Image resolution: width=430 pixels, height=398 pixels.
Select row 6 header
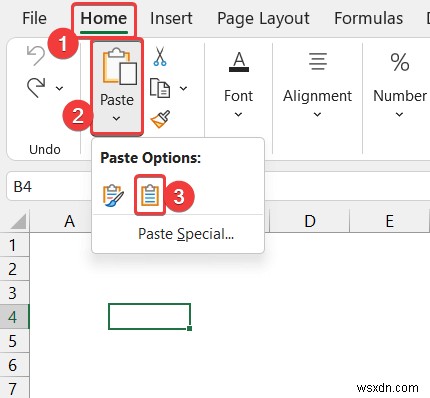(14, 365)
